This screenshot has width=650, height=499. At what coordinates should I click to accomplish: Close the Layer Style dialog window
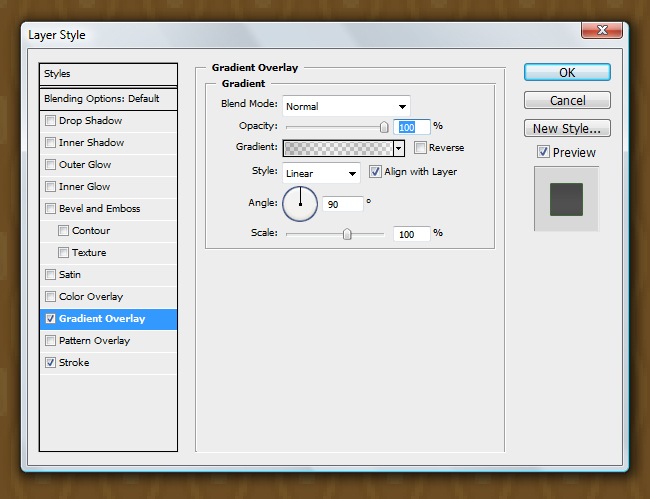pos(602,33)
